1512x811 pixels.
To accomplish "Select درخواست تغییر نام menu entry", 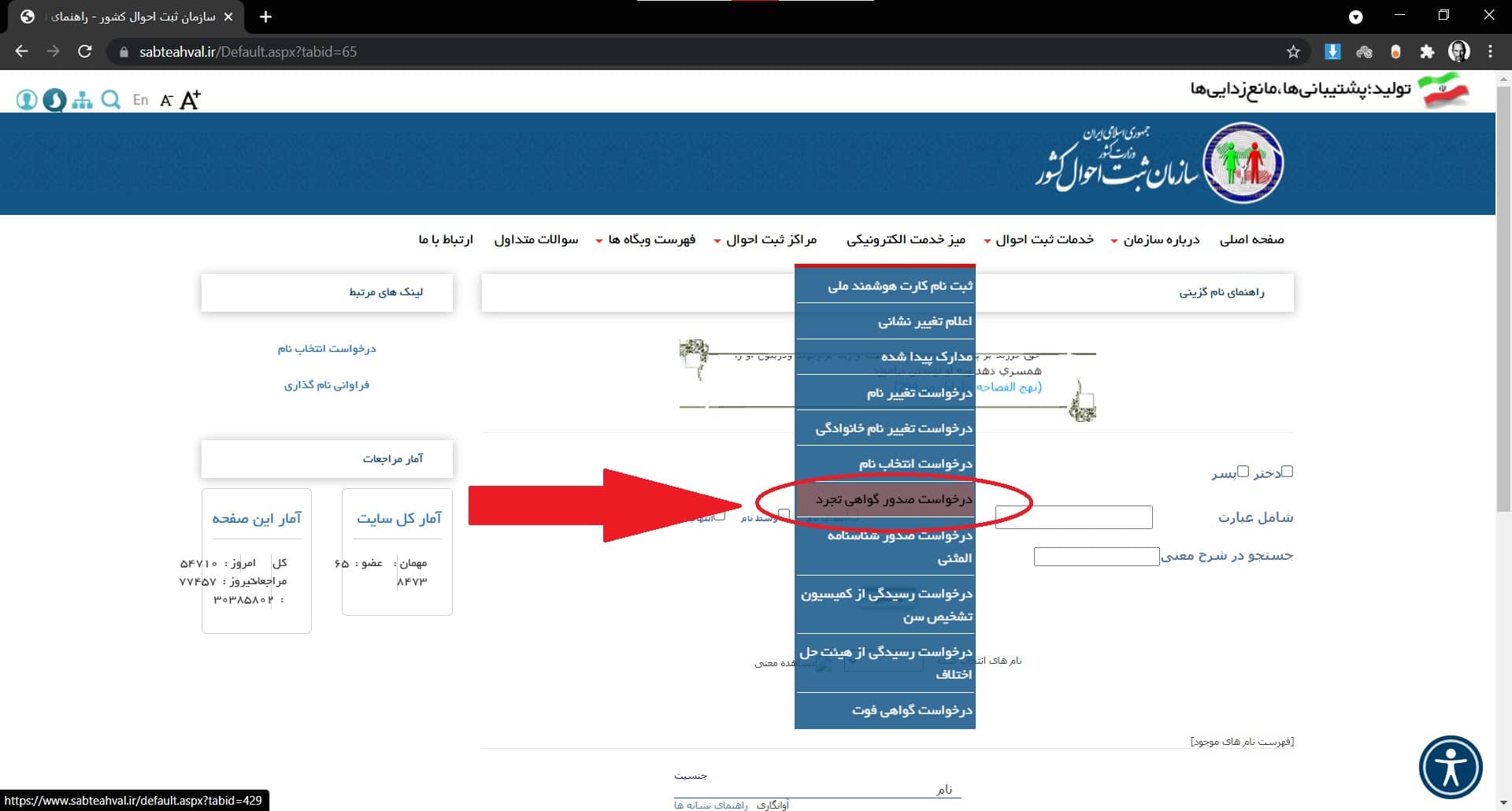I will tap(885, 392).
